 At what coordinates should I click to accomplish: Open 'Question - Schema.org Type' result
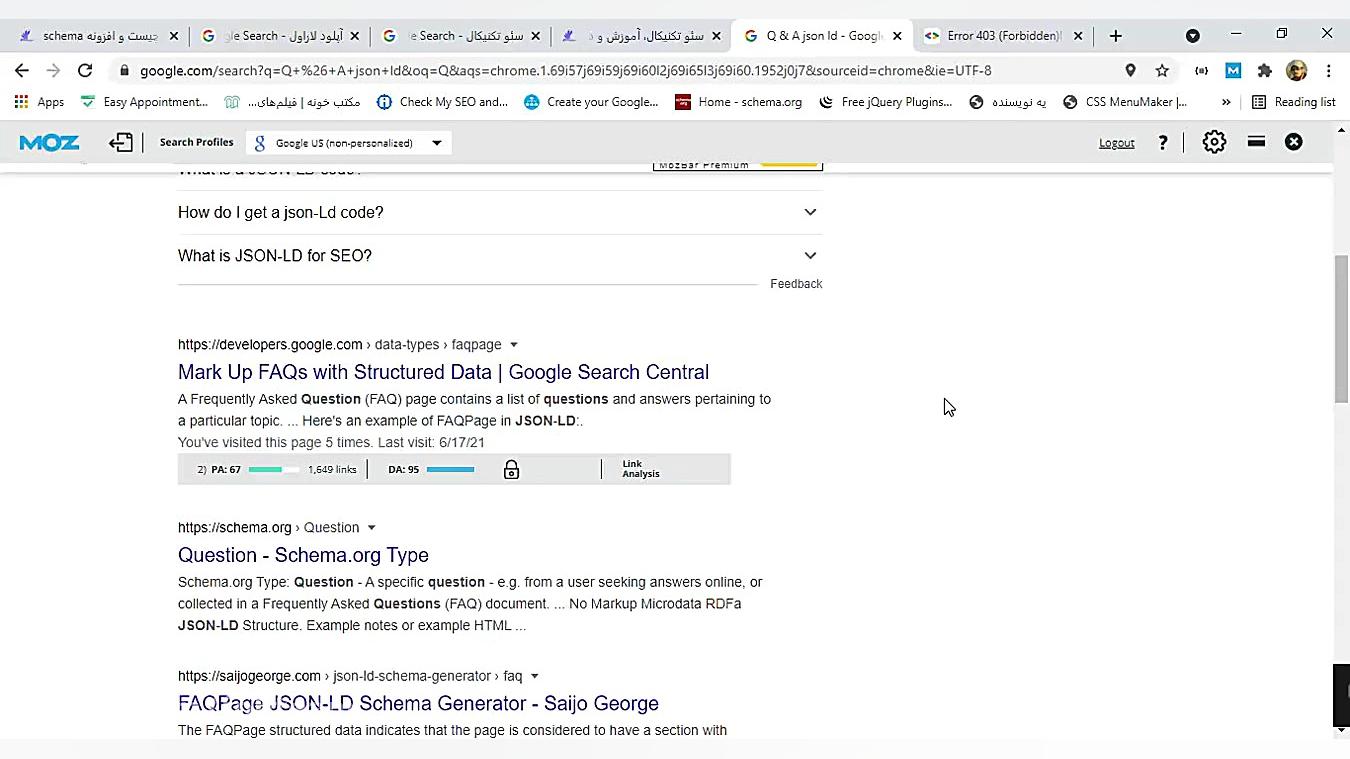point(303,555)
